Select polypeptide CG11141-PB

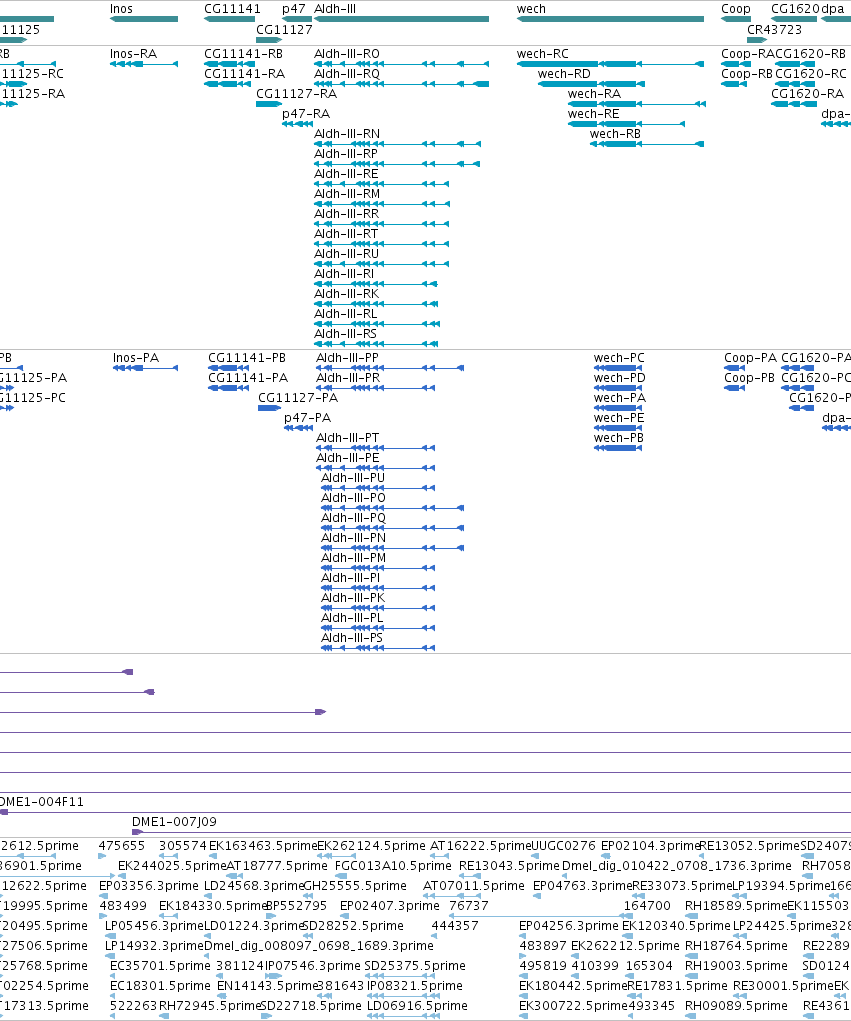tap(247, 358)
